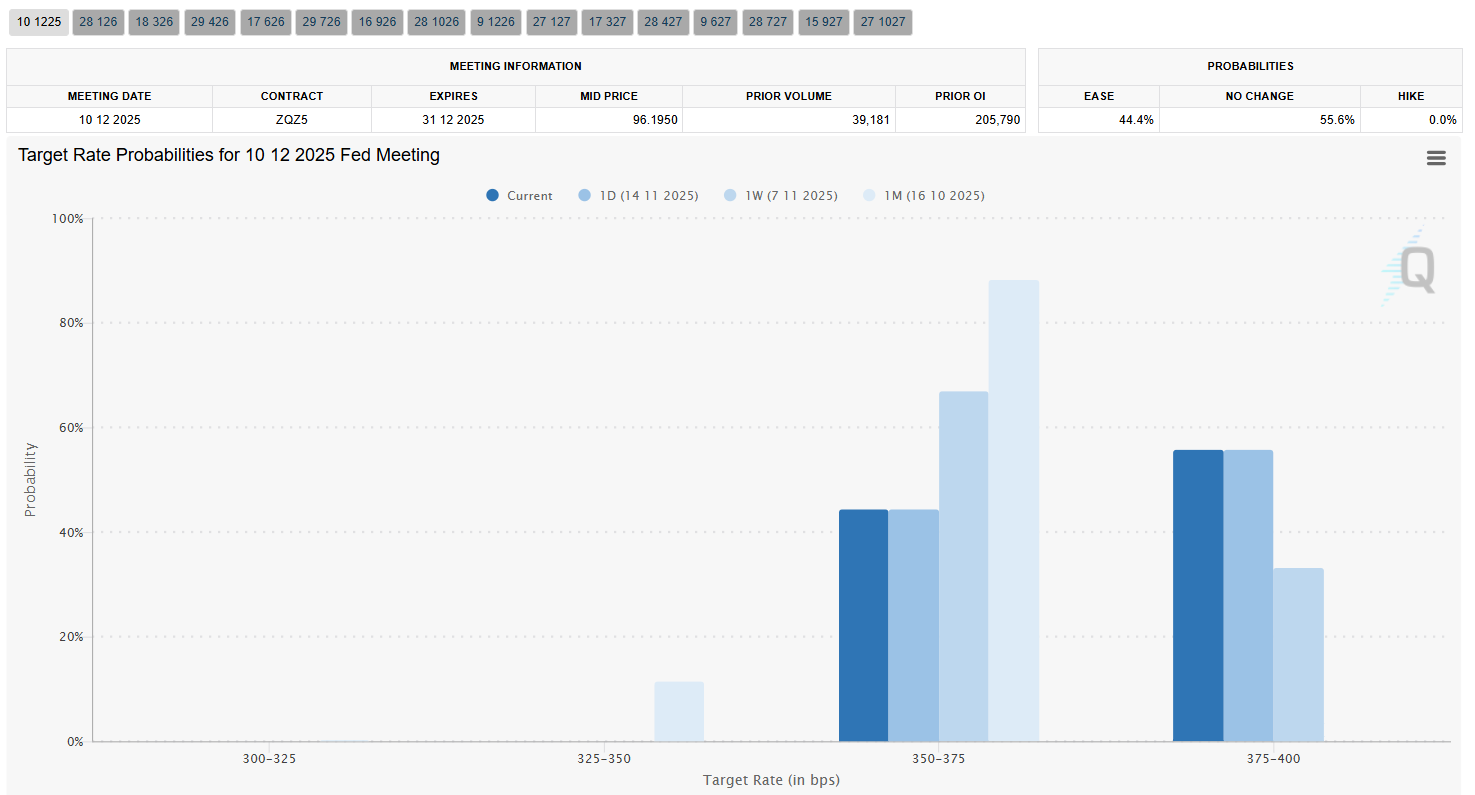
Task: Click the Current bar at 350-375
Action: point(863,626)
